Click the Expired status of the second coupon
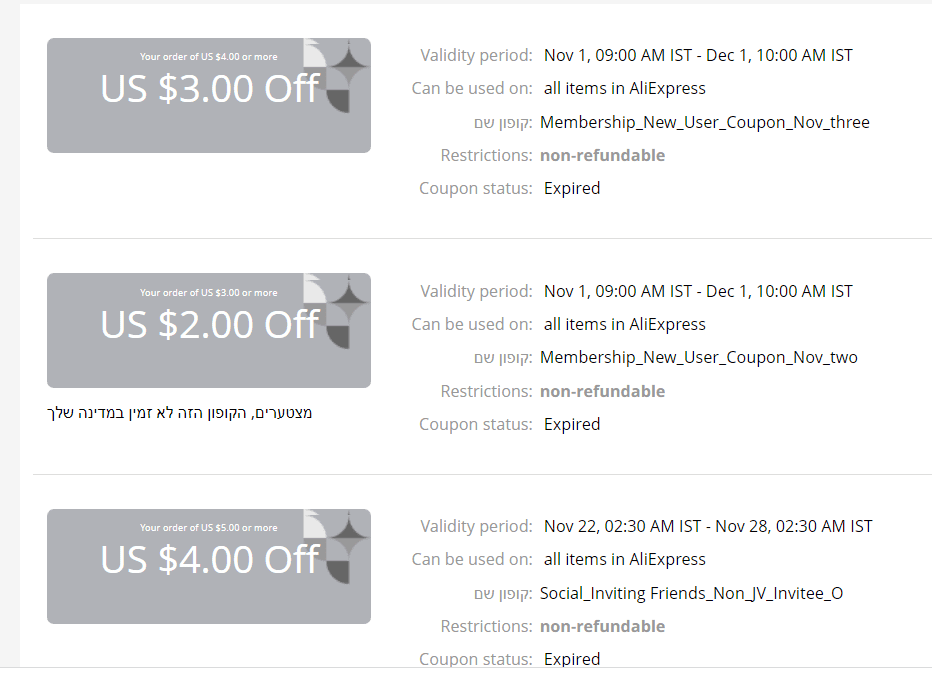This screenshot has height=685, width=932. [572, 424]
